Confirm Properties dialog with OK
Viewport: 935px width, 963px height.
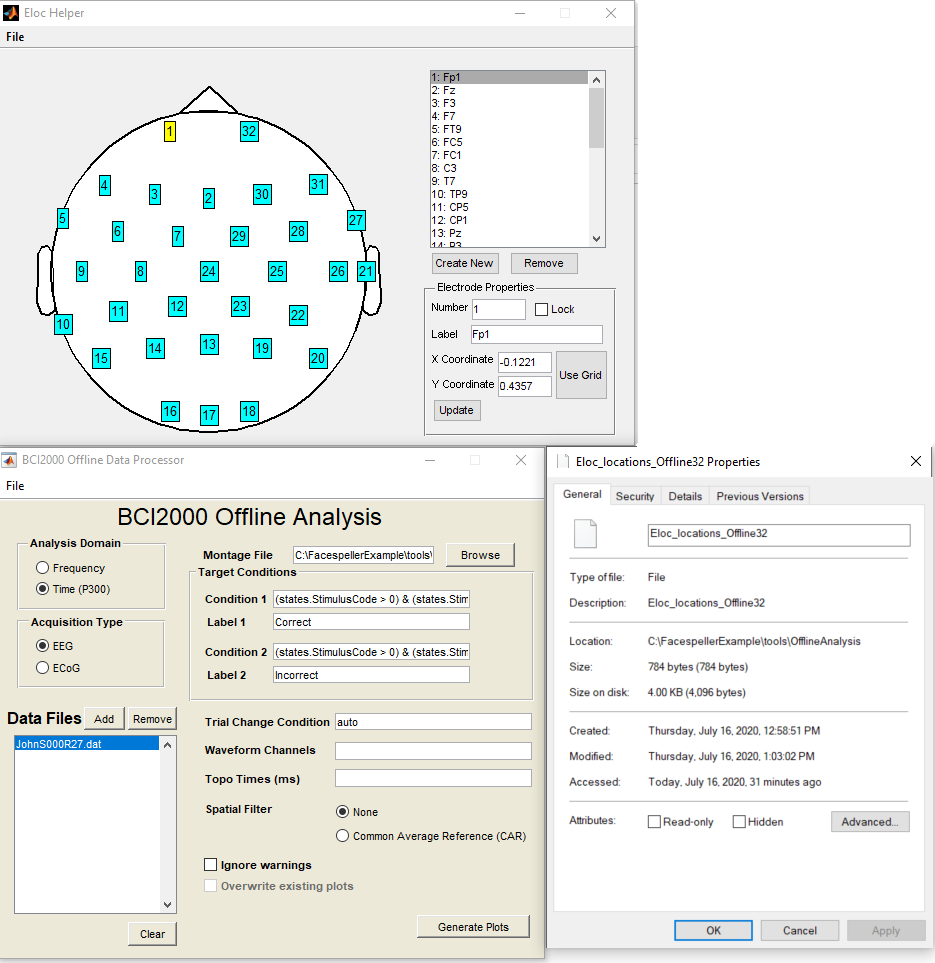point(713,930)
